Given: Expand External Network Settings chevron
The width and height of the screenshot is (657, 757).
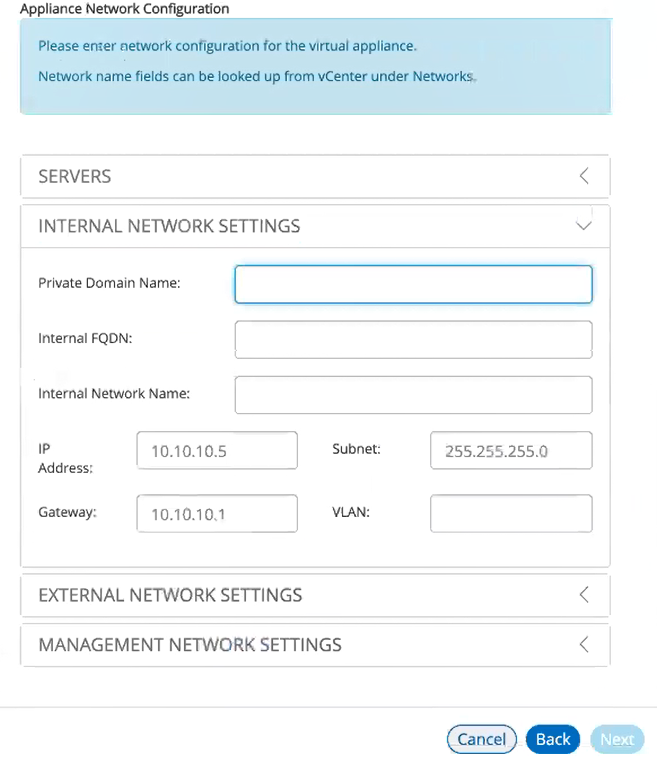Looking at the screenshot, I should click(584, 595).
